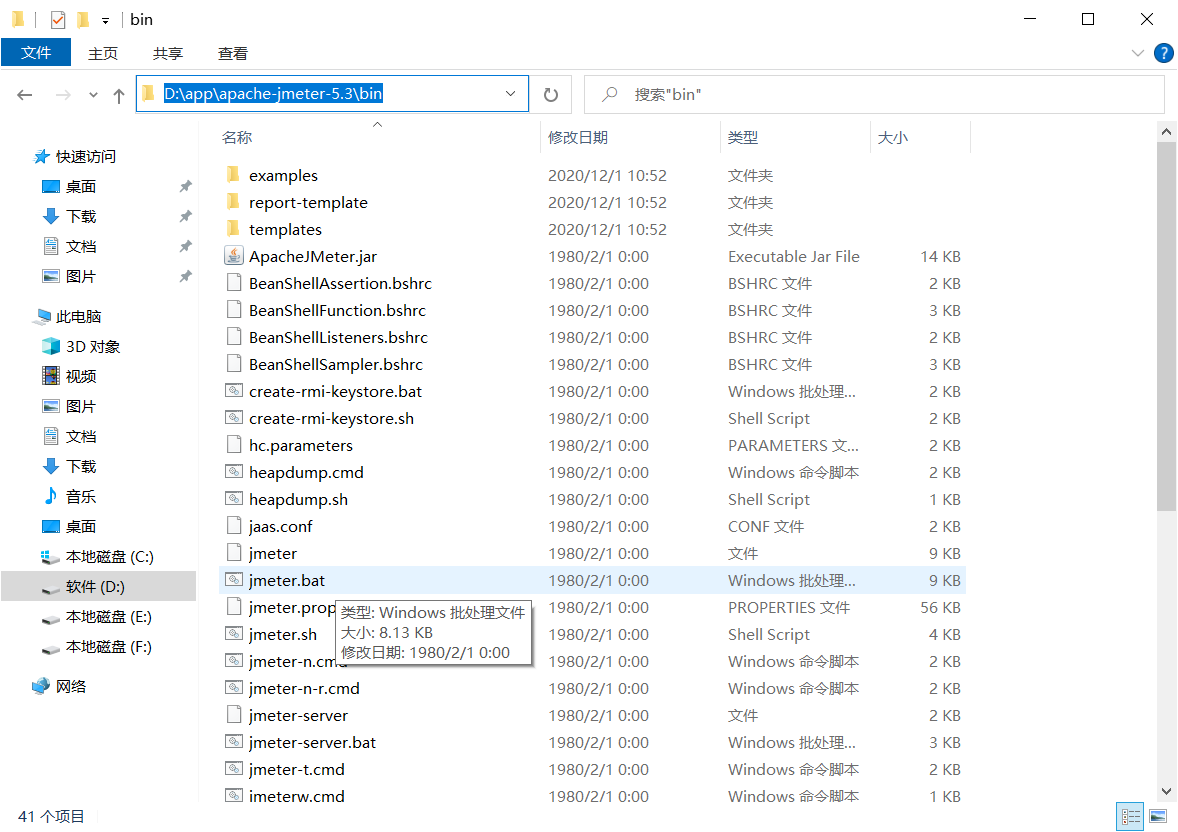This screenshot has width=1178, height=832.
Task: Click the BeanShellAssertion.bshrc file icon
Action: tap(234, 283)
